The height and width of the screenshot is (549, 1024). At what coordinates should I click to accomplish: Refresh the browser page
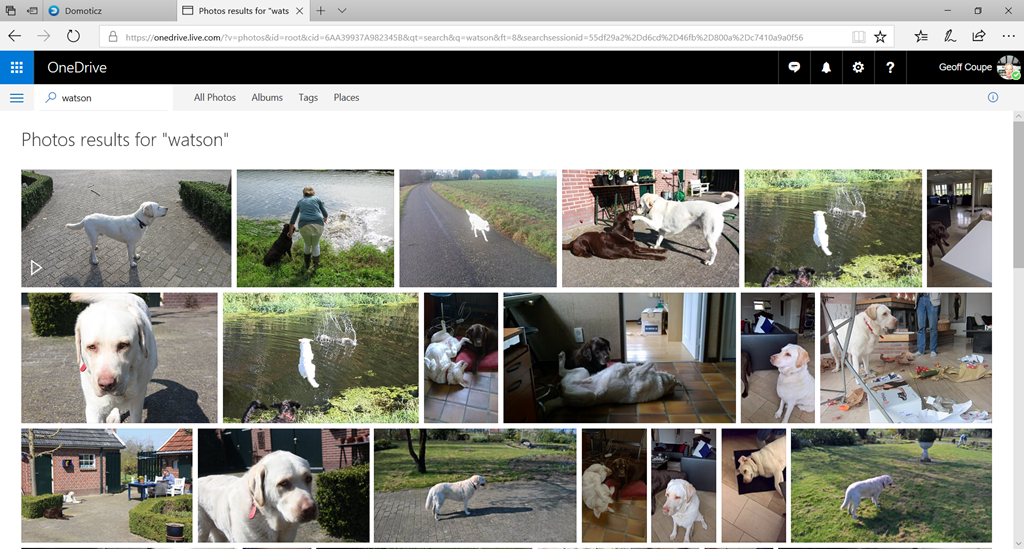click(x=73, y=36)
